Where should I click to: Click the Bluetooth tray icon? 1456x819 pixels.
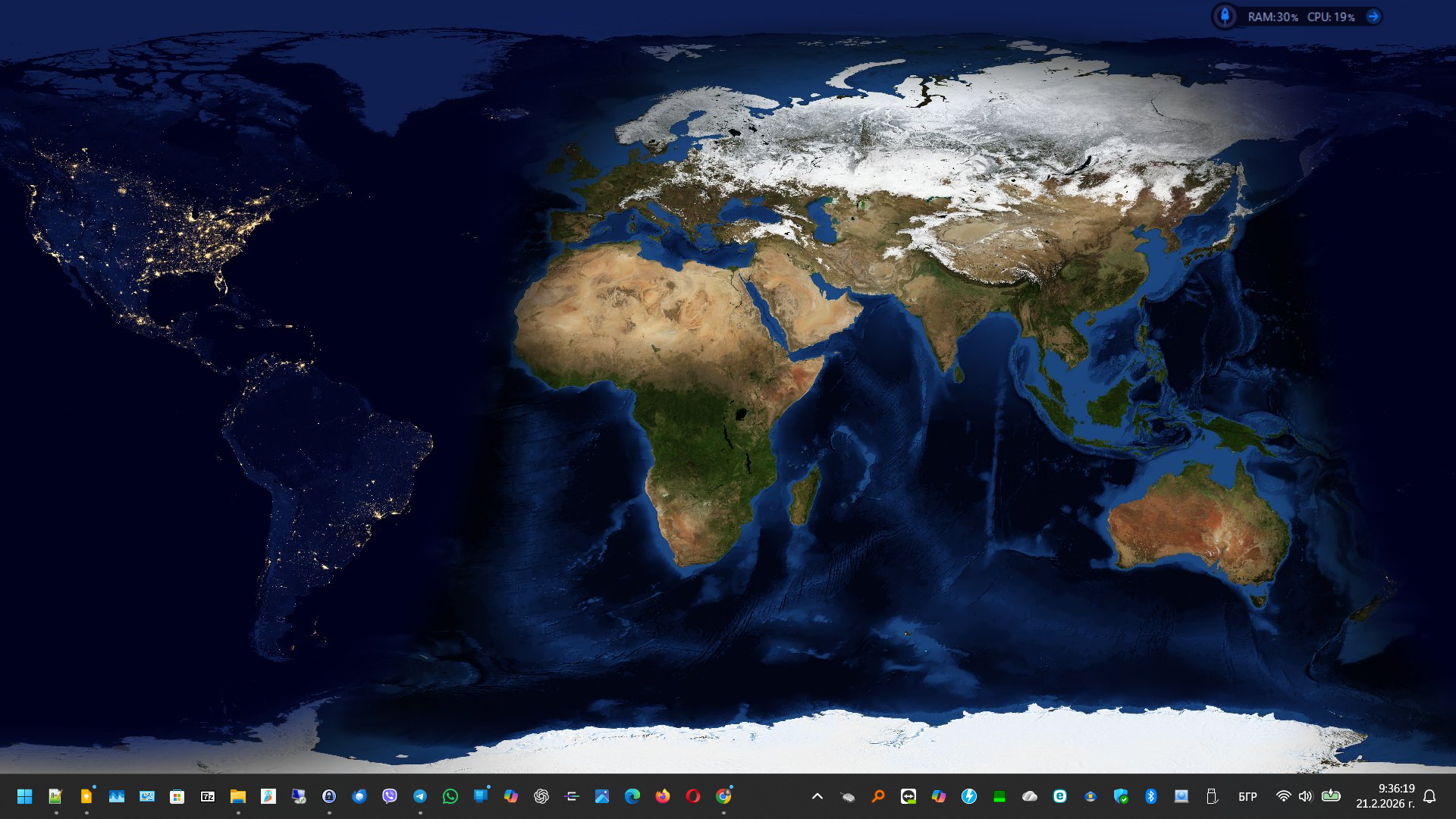1151,796
